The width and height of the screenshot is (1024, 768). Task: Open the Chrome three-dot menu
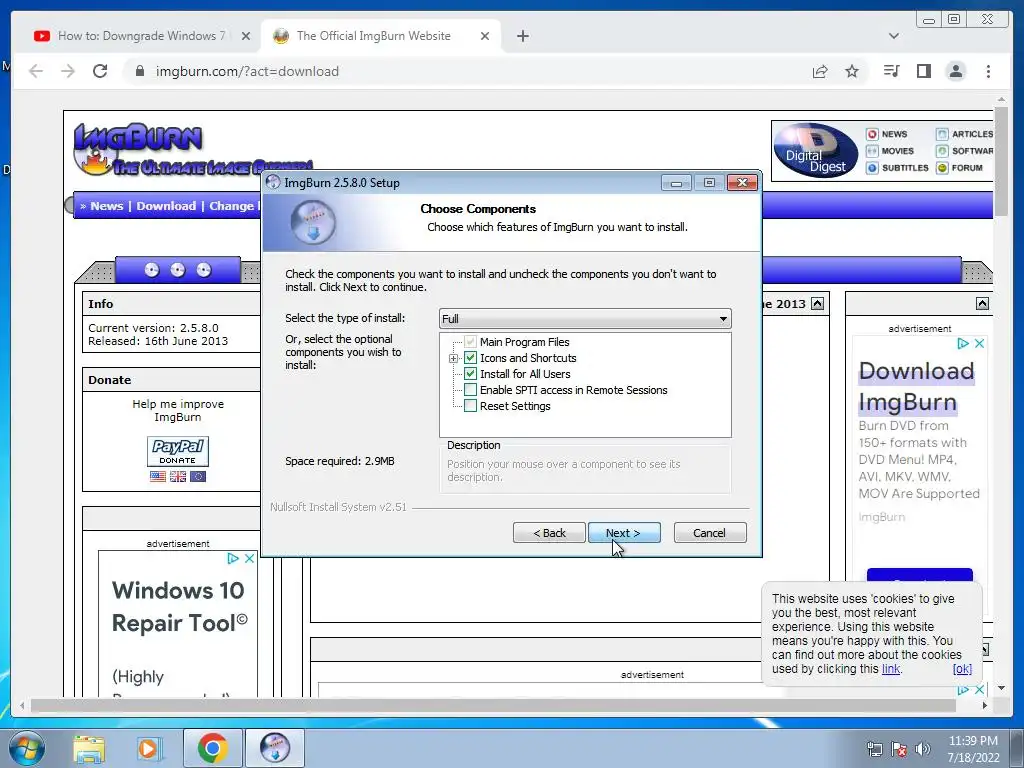point(988,71)
